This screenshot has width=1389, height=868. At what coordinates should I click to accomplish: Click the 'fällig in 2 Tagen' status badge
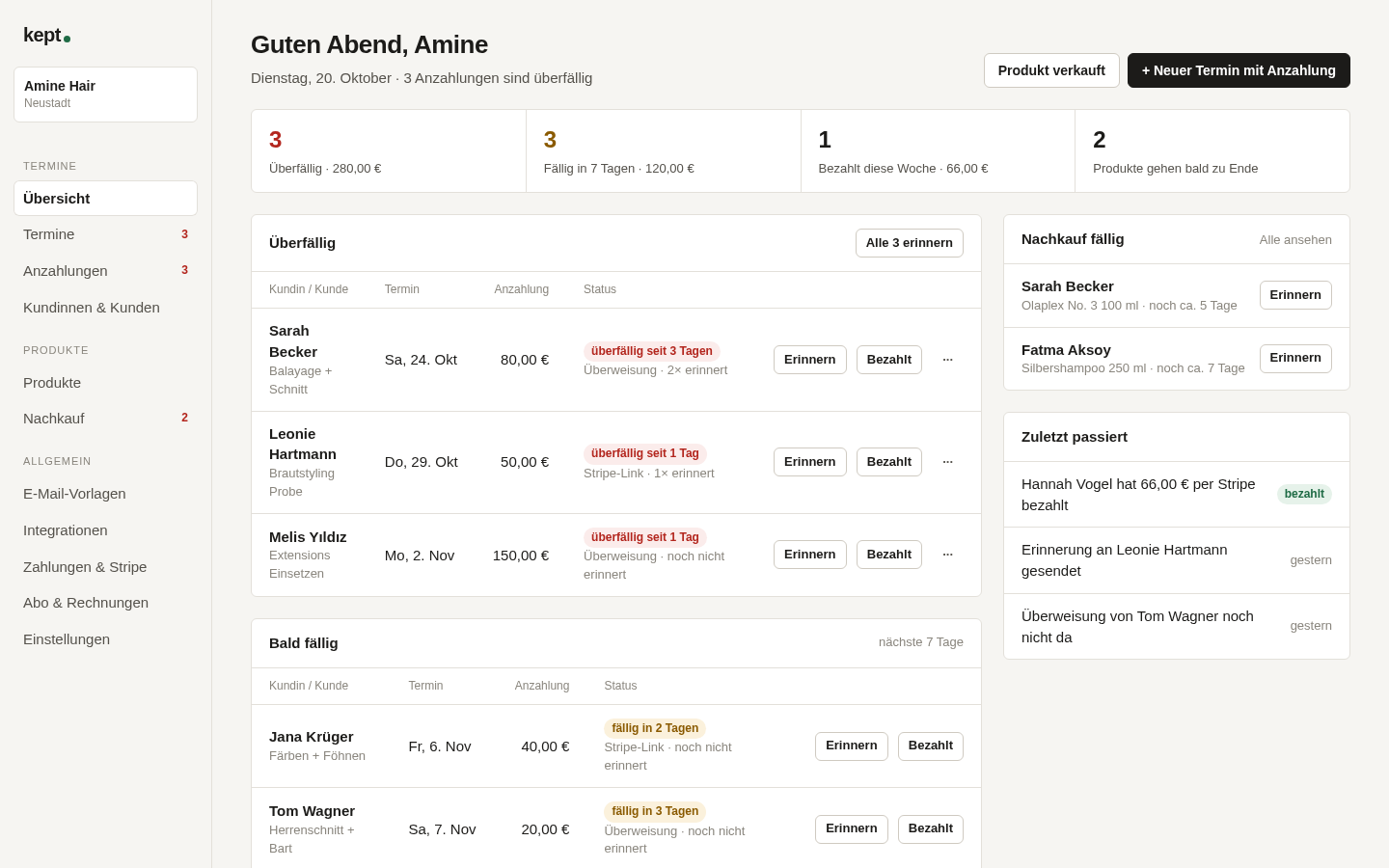tap(655, 729)
